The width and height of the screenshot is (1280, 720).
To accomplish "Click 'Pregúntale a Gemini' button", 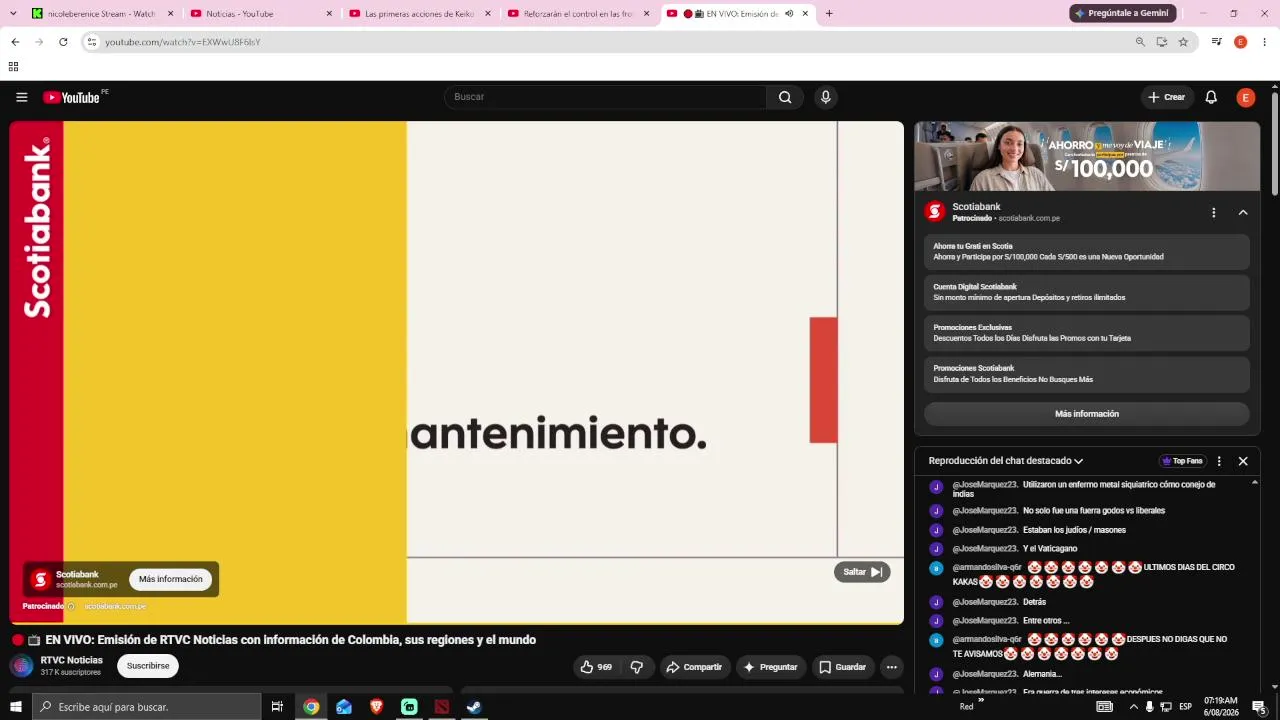I will [x=1122, y=14].
